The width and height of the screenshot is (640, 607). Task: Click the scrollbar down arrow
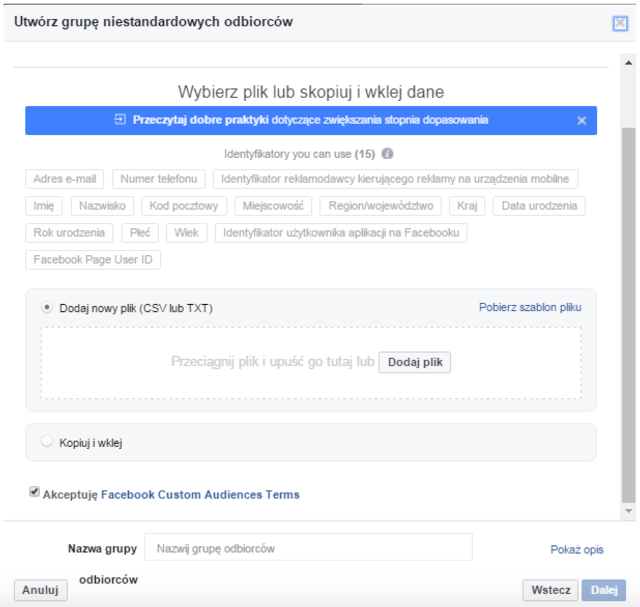pyautogui.click(x=629, y=510)
